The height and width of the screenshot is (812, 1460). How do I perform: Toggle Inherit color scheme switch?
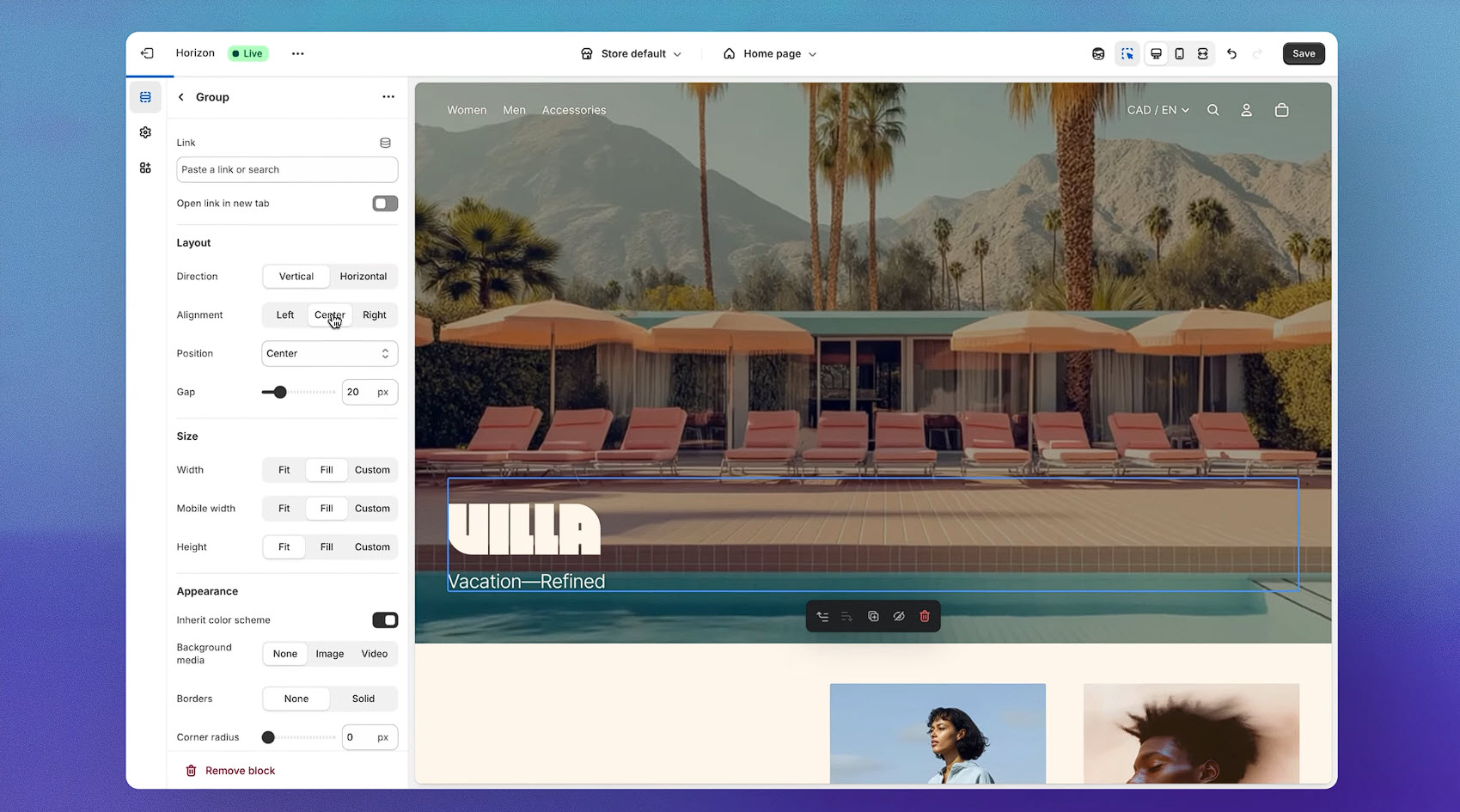click(384, 620)
